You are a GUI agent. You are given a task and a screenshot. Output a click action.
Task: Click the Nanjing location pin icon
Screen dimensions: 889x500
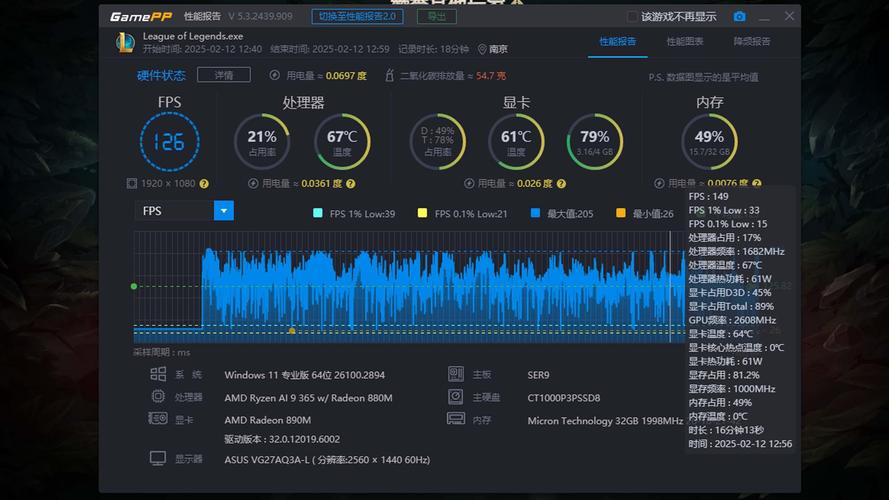[482, 49]
